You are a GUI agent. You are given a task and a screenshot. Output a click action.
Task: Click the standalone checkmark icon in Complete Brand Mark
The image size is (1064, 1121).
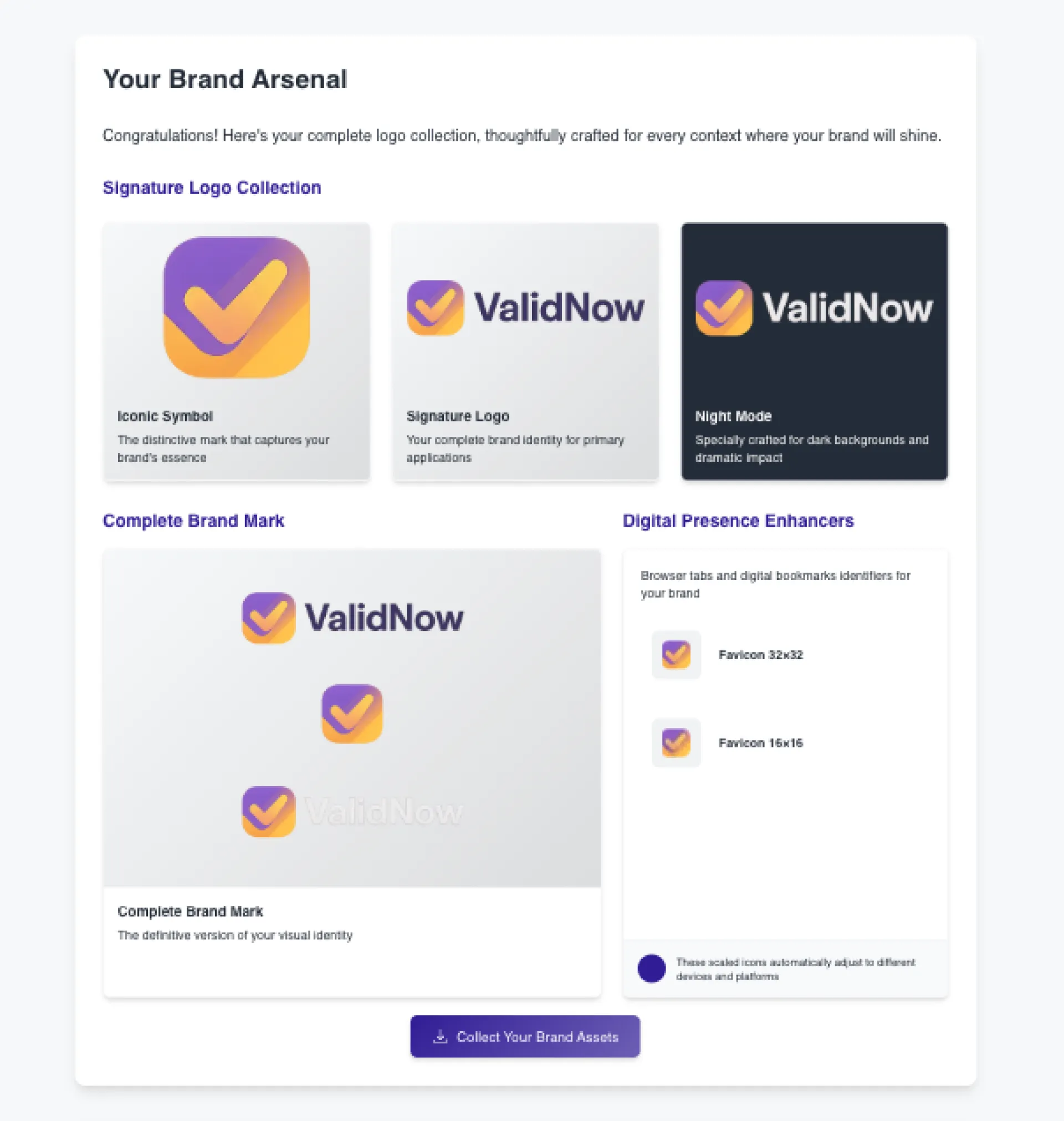click(x=352, y=714)
